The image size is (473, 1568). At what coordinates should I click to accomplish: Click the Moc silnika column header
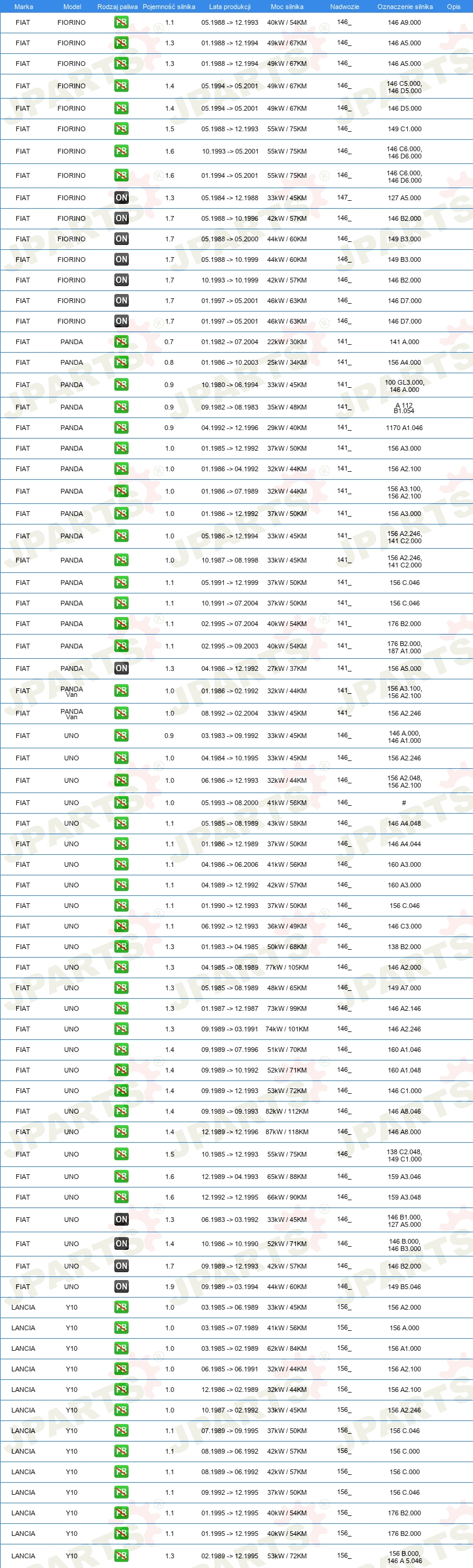(x=287, y=7)
